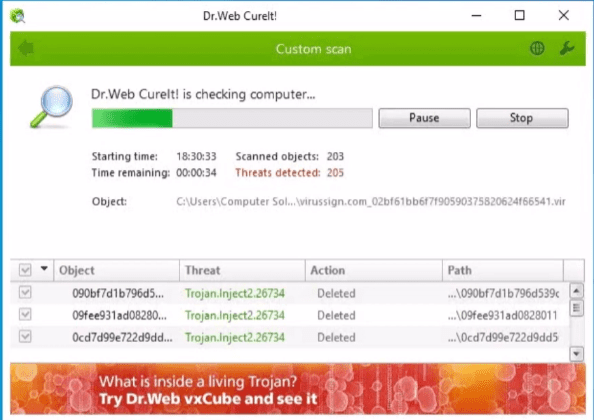Screen dimensions: 594x420
Task: Open settings via the wrench icon
Action: click(x=567, y=48)
